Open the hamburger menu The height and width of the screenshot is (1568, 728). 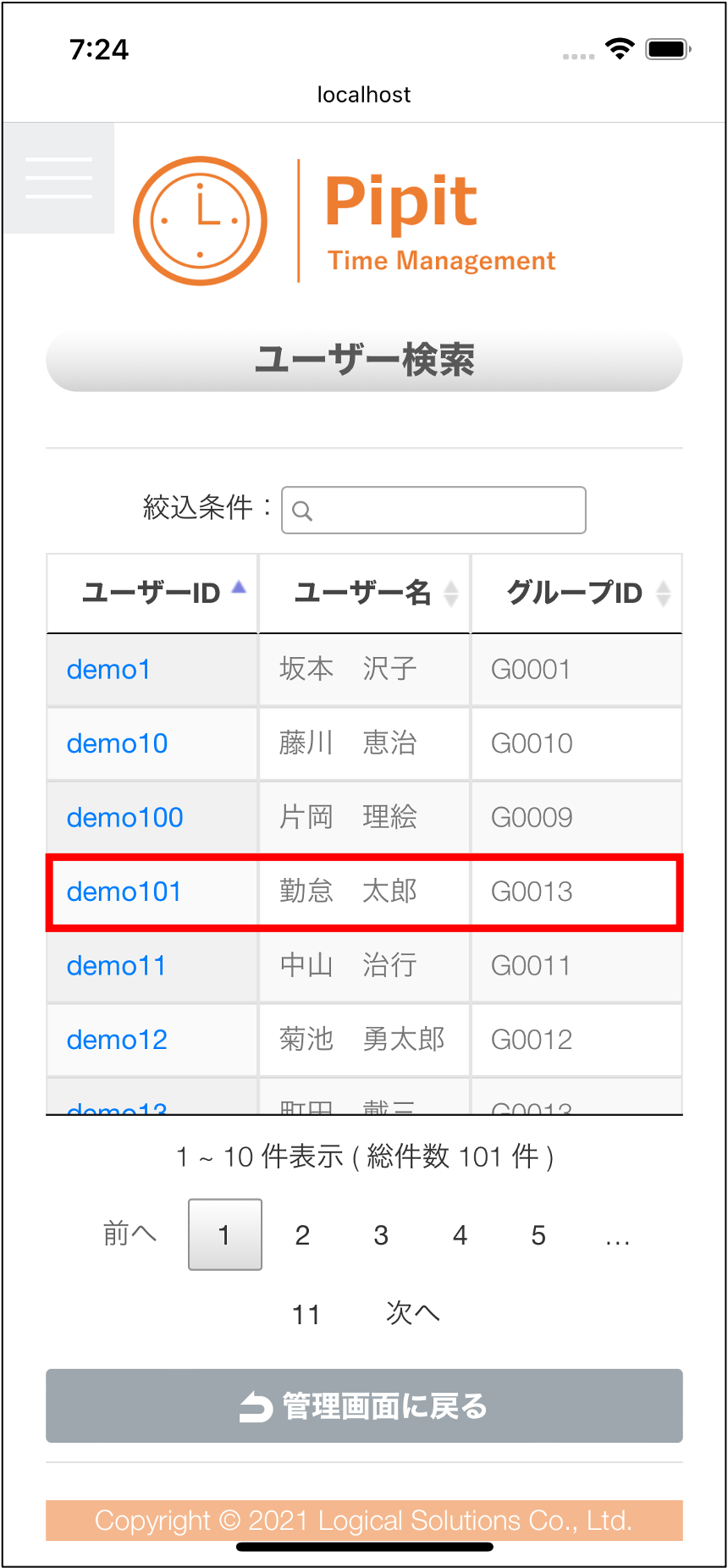pyautogui.click(x=58, y=178)
